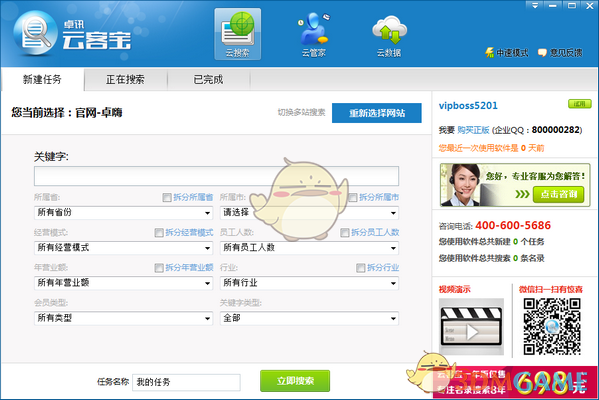Expand the 所有年营业额 dropdown
Image resolution: width=599 pixels, height=400 pixels.
point(123,283)
